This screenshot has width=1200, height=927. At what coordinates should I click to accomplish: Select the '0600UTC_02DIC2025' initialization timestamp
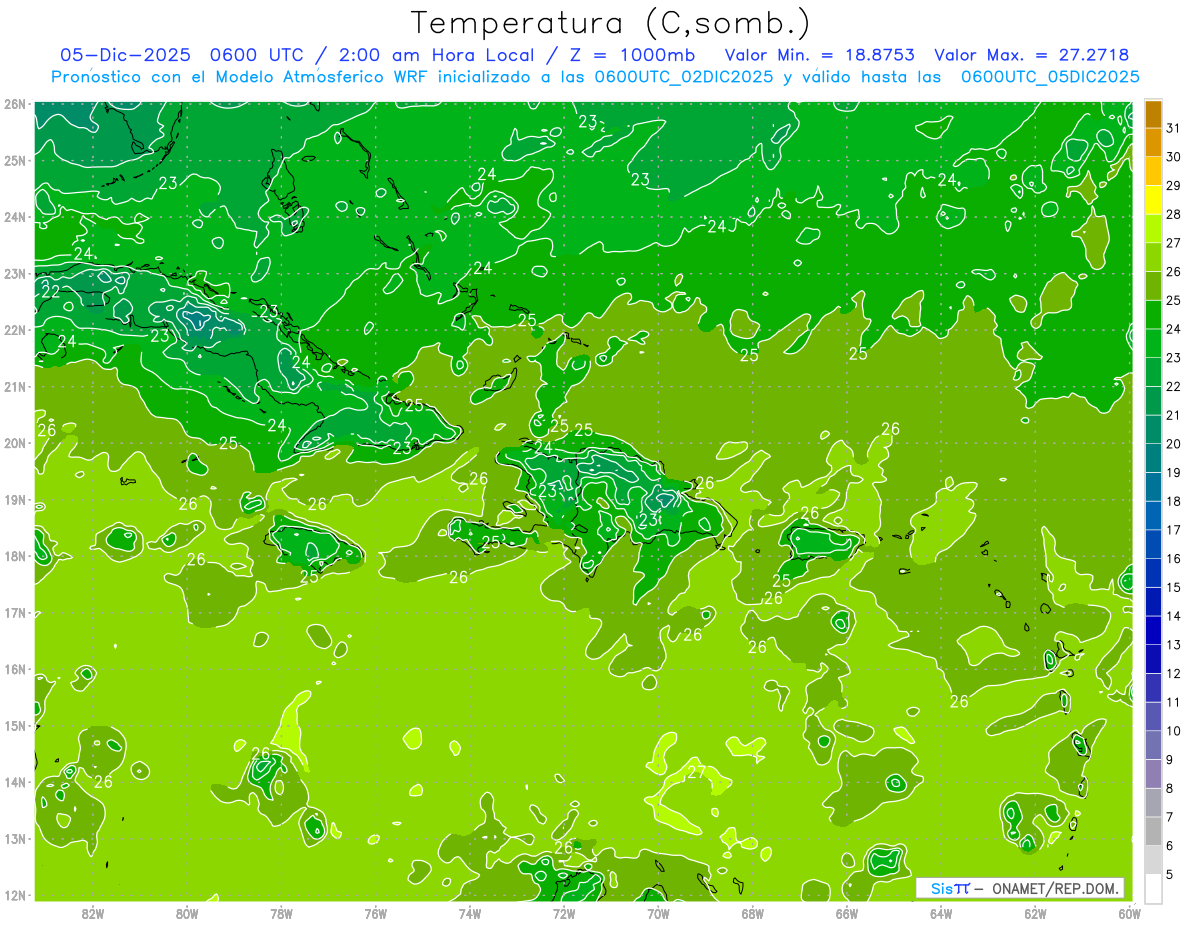tap(684, 77)
